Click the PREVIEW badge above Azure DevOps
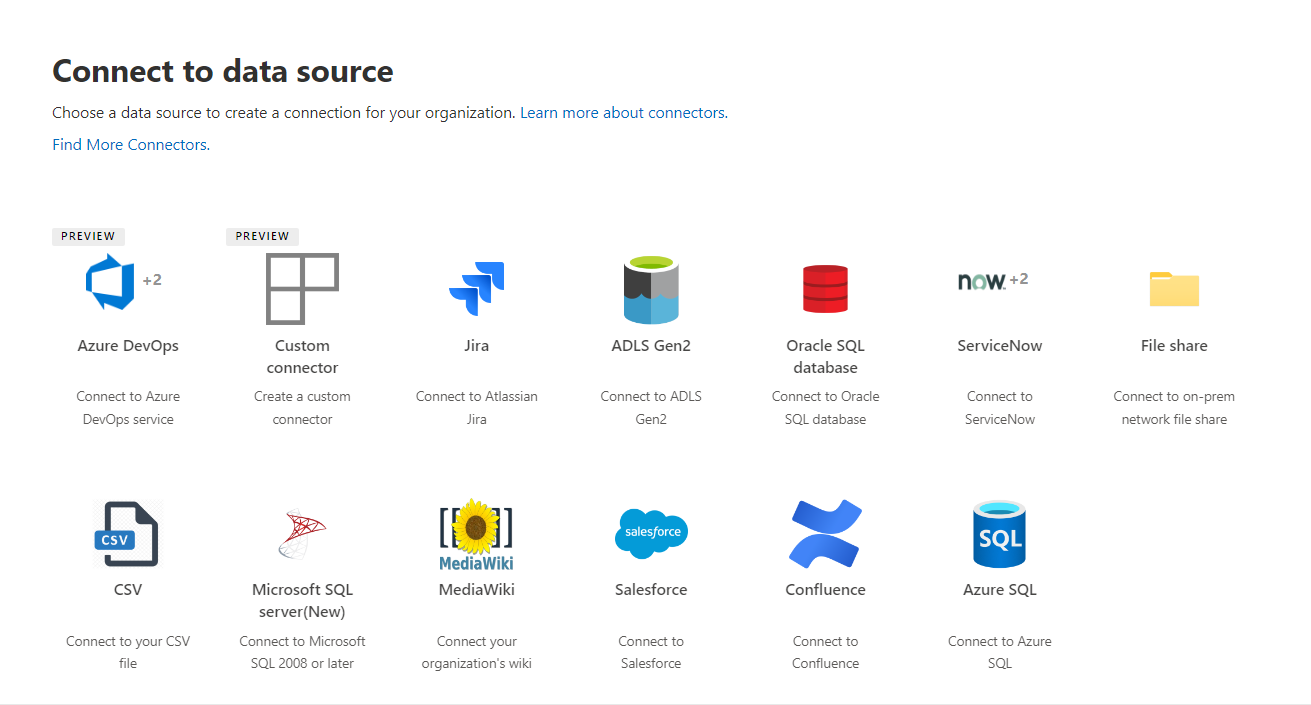 tap(88, 237)
